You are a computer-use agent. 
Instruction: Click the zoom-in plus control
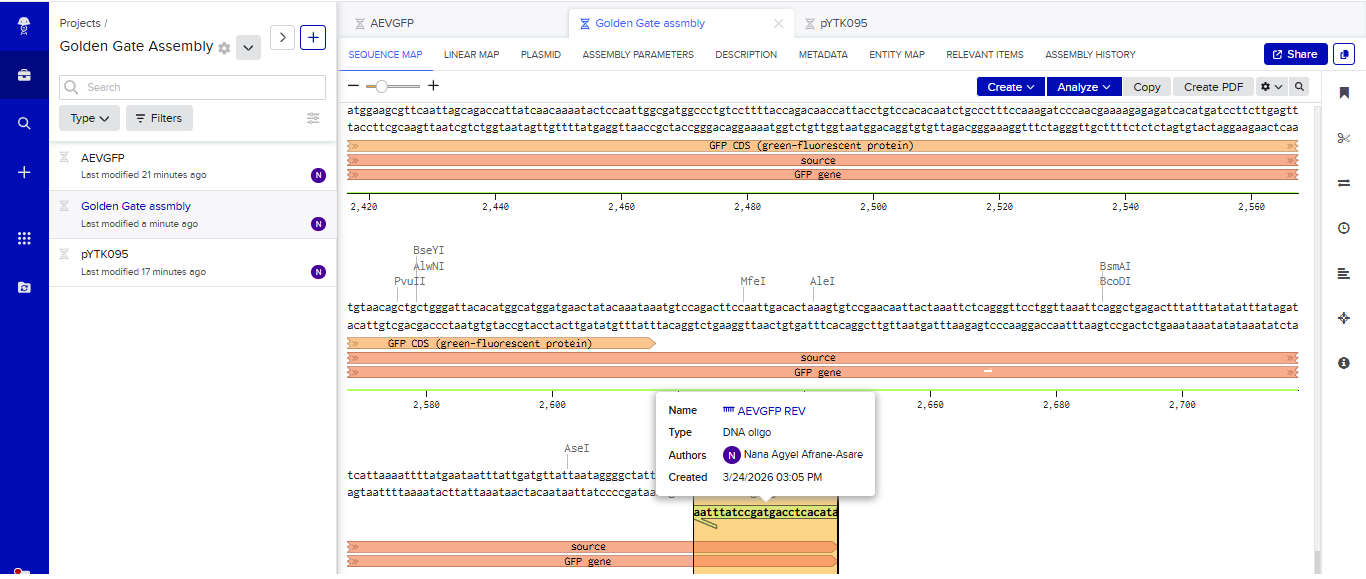pyautogui.click(x=433, y=86)
